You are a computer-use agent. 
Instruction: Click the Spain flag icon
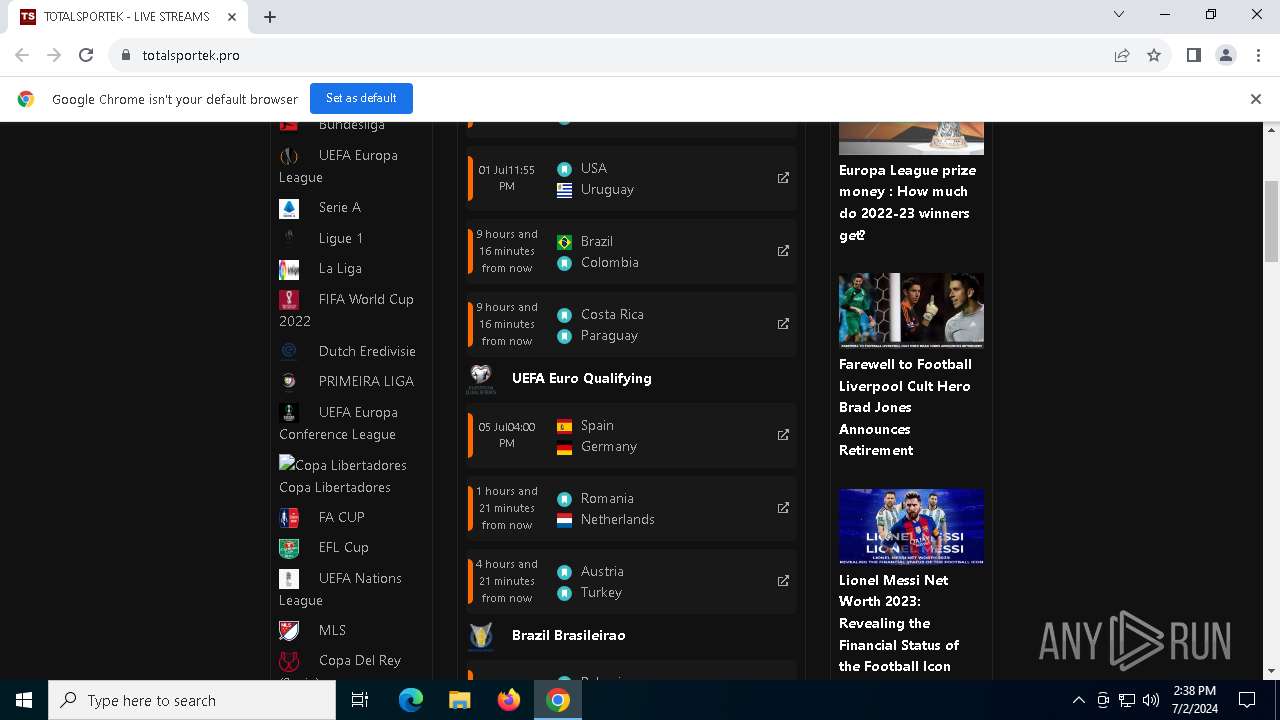click(564, 426)
